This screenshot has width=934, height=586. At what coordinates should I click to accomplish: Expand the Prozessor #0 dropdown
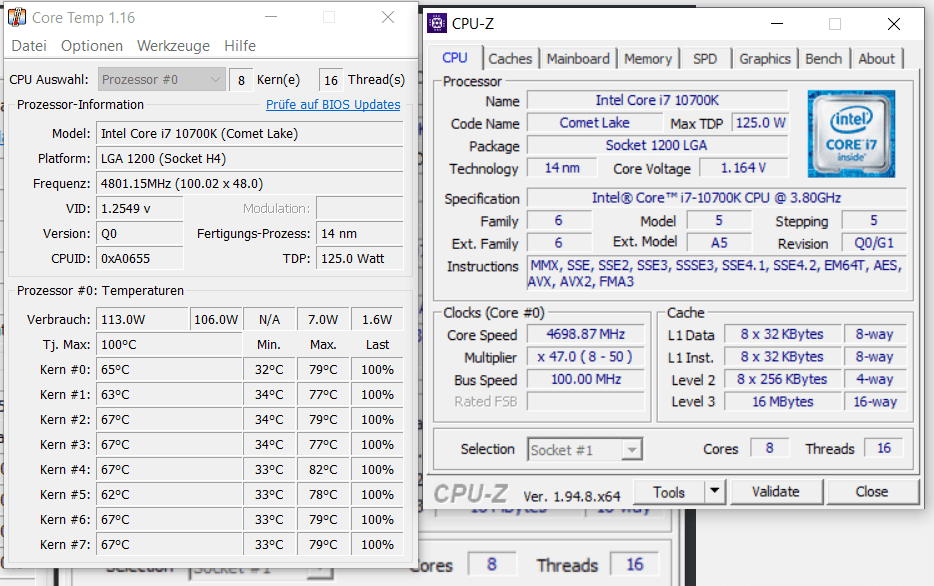[x=161, y=79]
